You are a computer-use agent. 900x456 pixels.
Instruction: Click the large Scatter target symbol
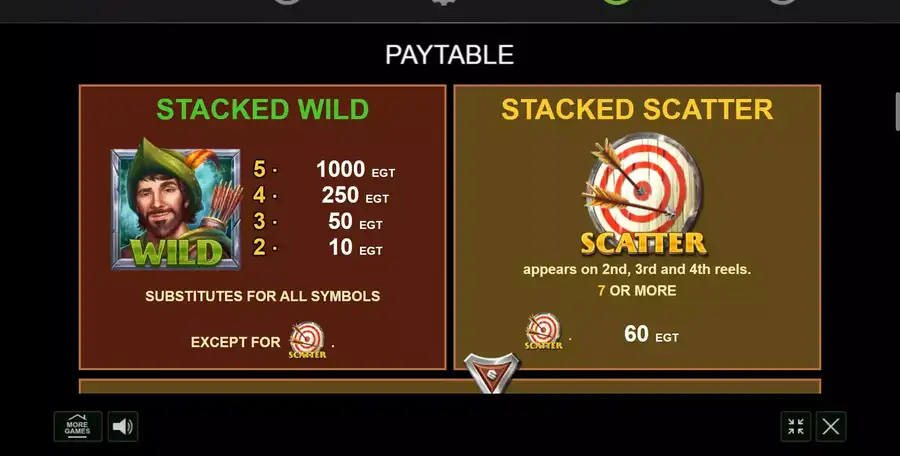click(642, 194)
